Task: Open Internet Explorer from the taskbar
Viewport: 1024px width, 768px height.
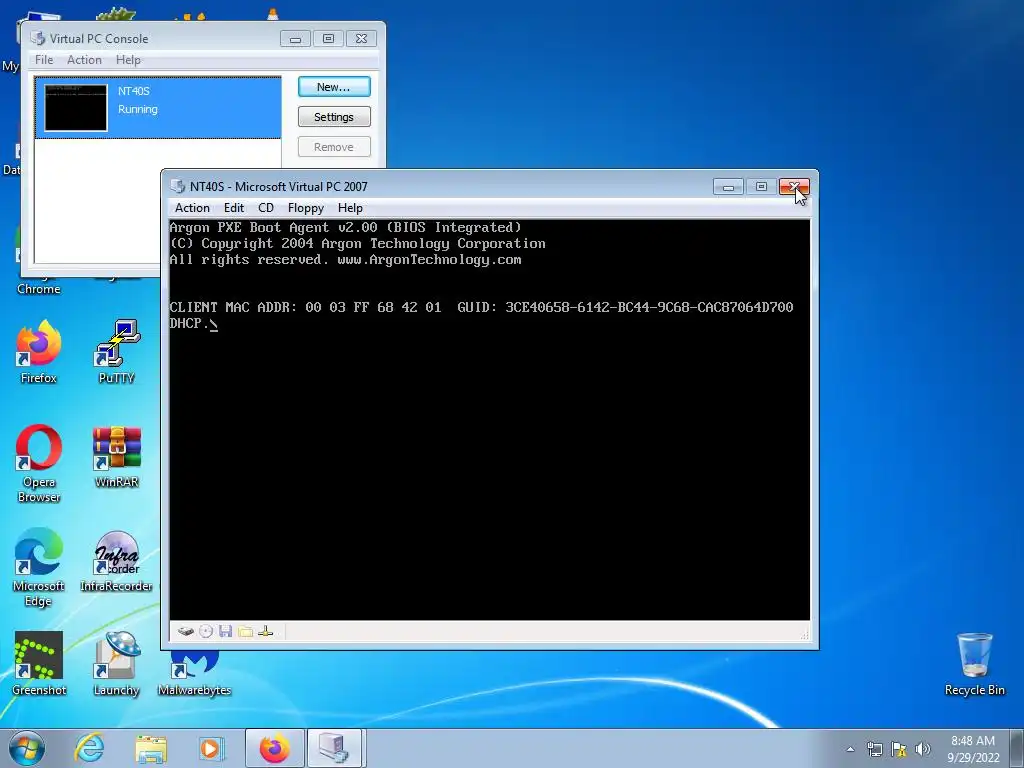Action: coord(89,748)
